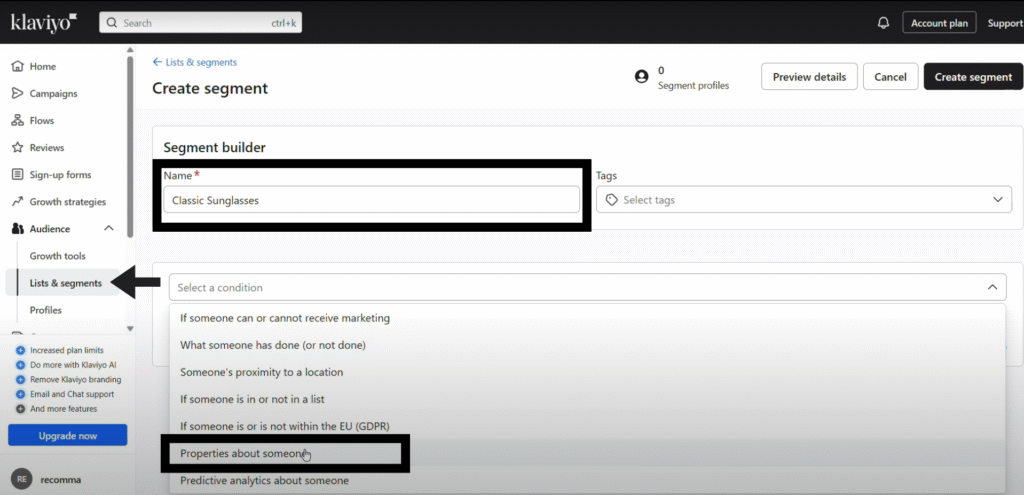Click the Flows icon in sidebar
1024x495 pixels.
pyautogui.click(x=17, y=121)
